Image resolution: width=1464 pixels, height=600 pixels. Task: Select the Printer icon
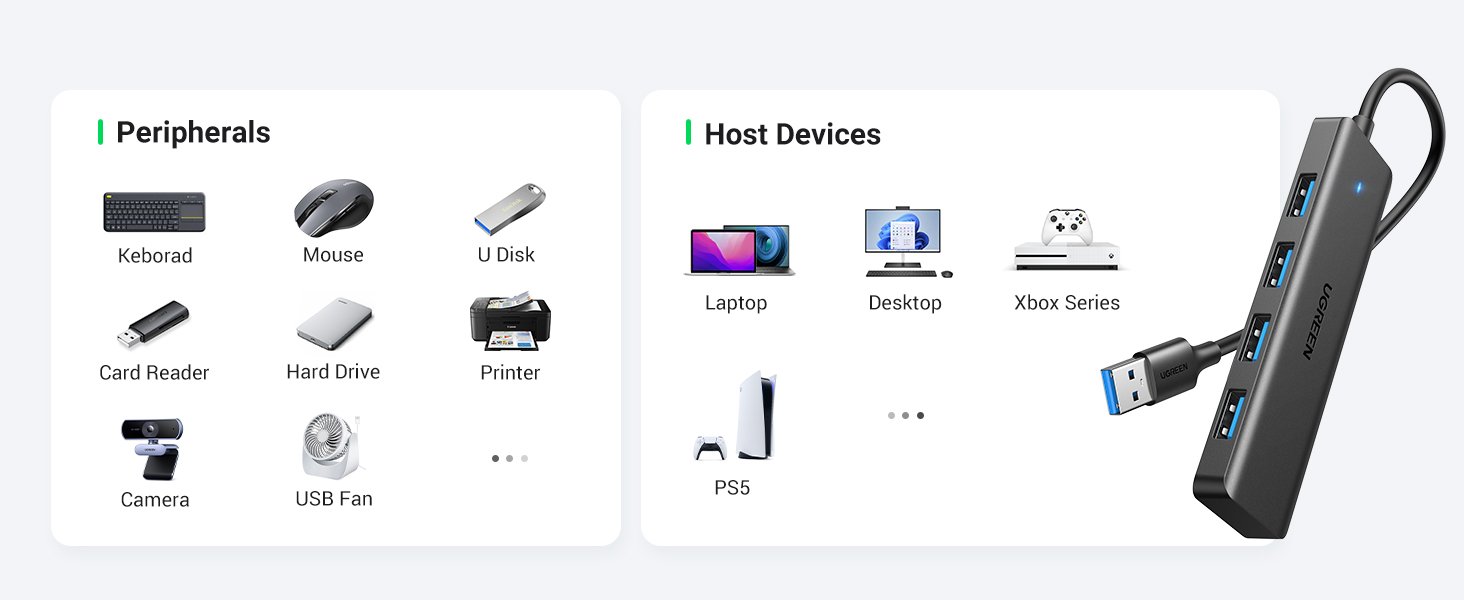pos(510,322)
